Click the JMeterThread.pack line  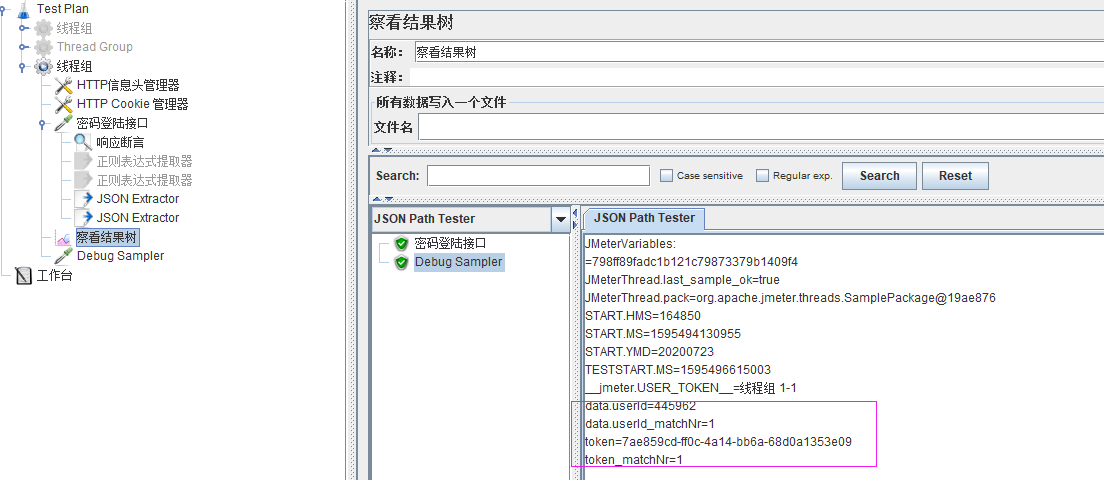790,298
